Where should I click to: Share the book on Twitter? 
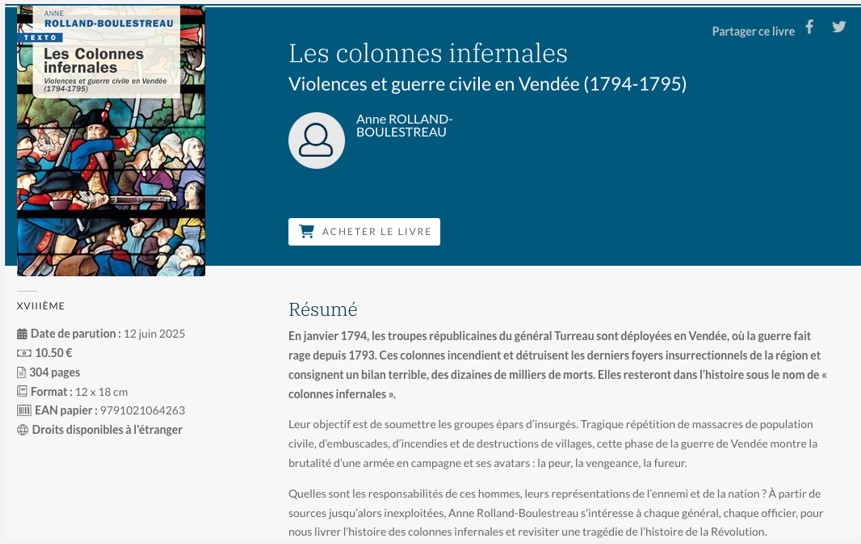tap(839, 27)
